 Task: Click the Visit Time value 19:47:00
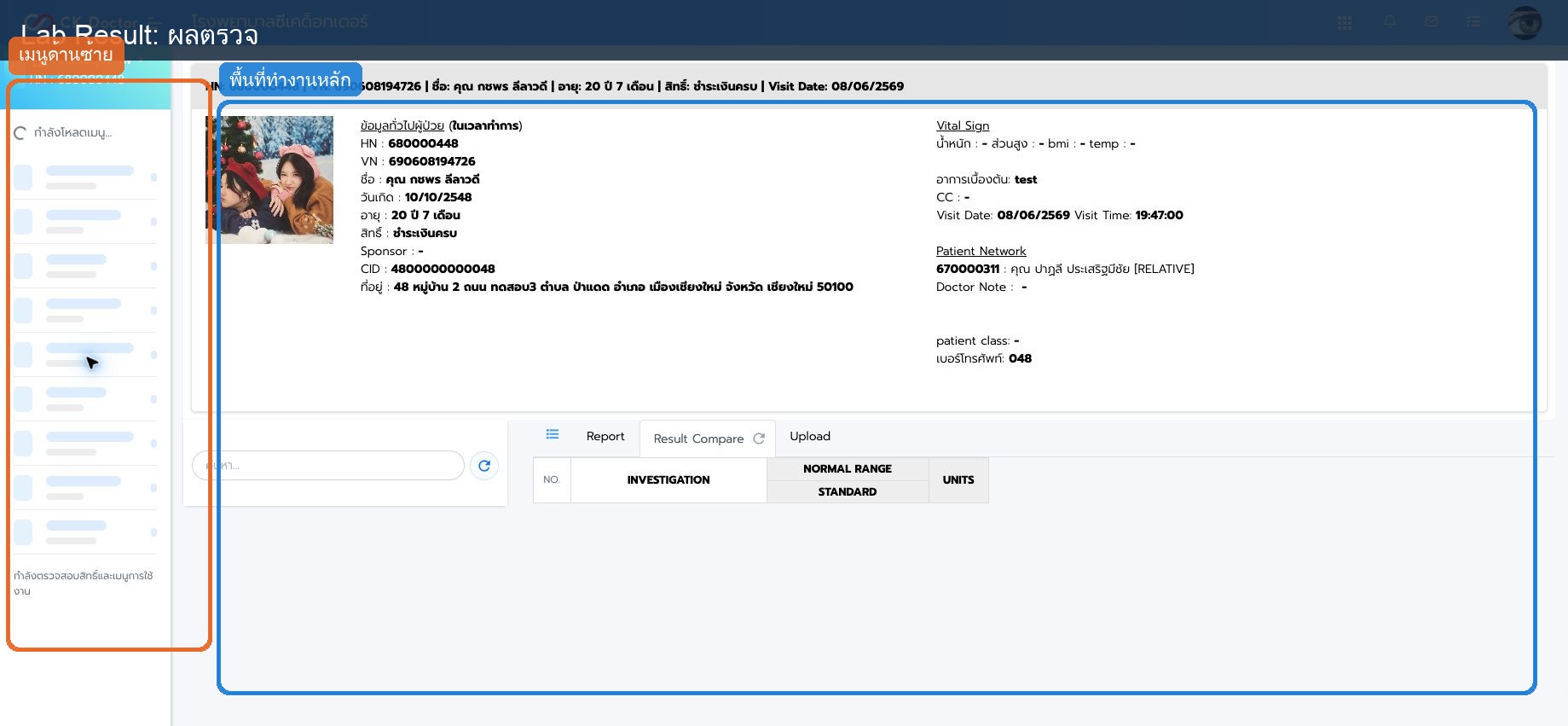tap(1159, 215)
